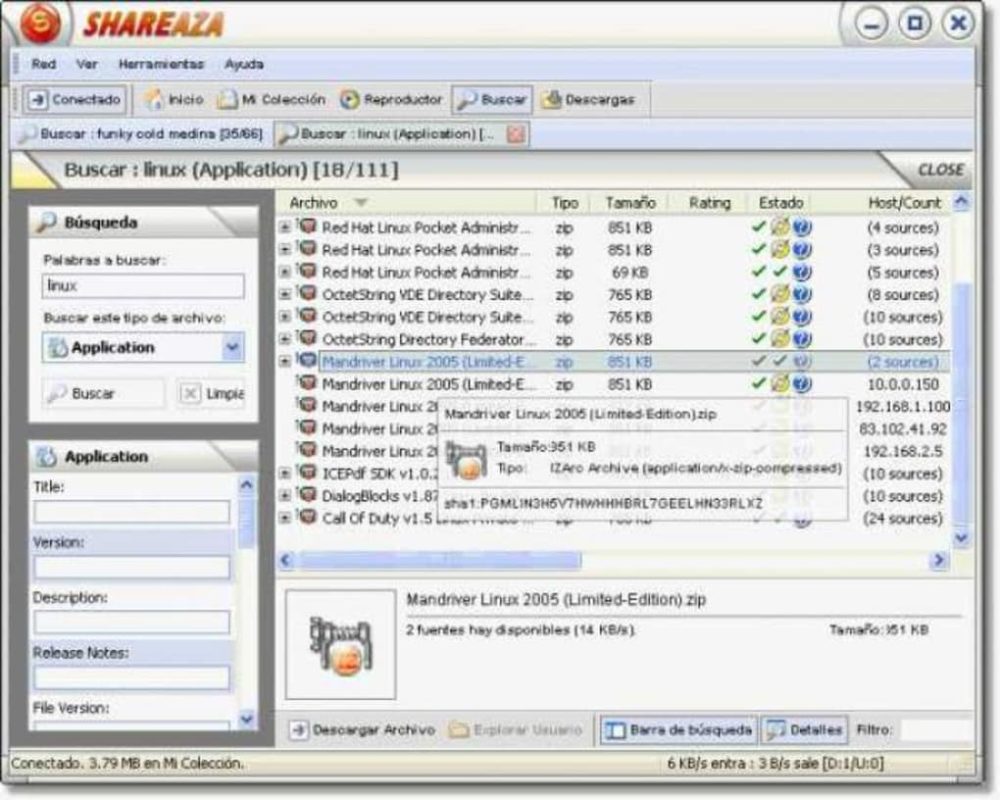Click the CLOSE label on search header
The height and width of the screenshot is (800, 1000).
(x=940, y=170)
